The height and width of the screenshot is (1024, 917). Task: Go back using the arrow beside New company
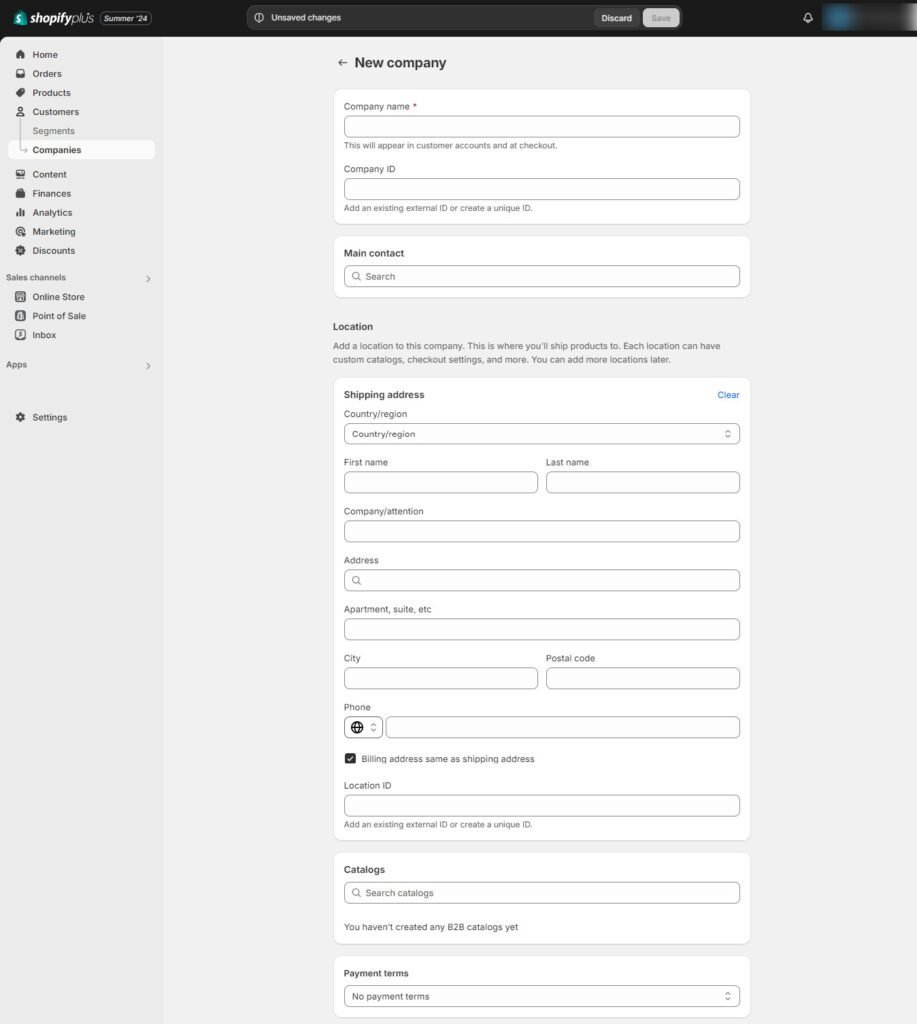[x=342, y=63]
